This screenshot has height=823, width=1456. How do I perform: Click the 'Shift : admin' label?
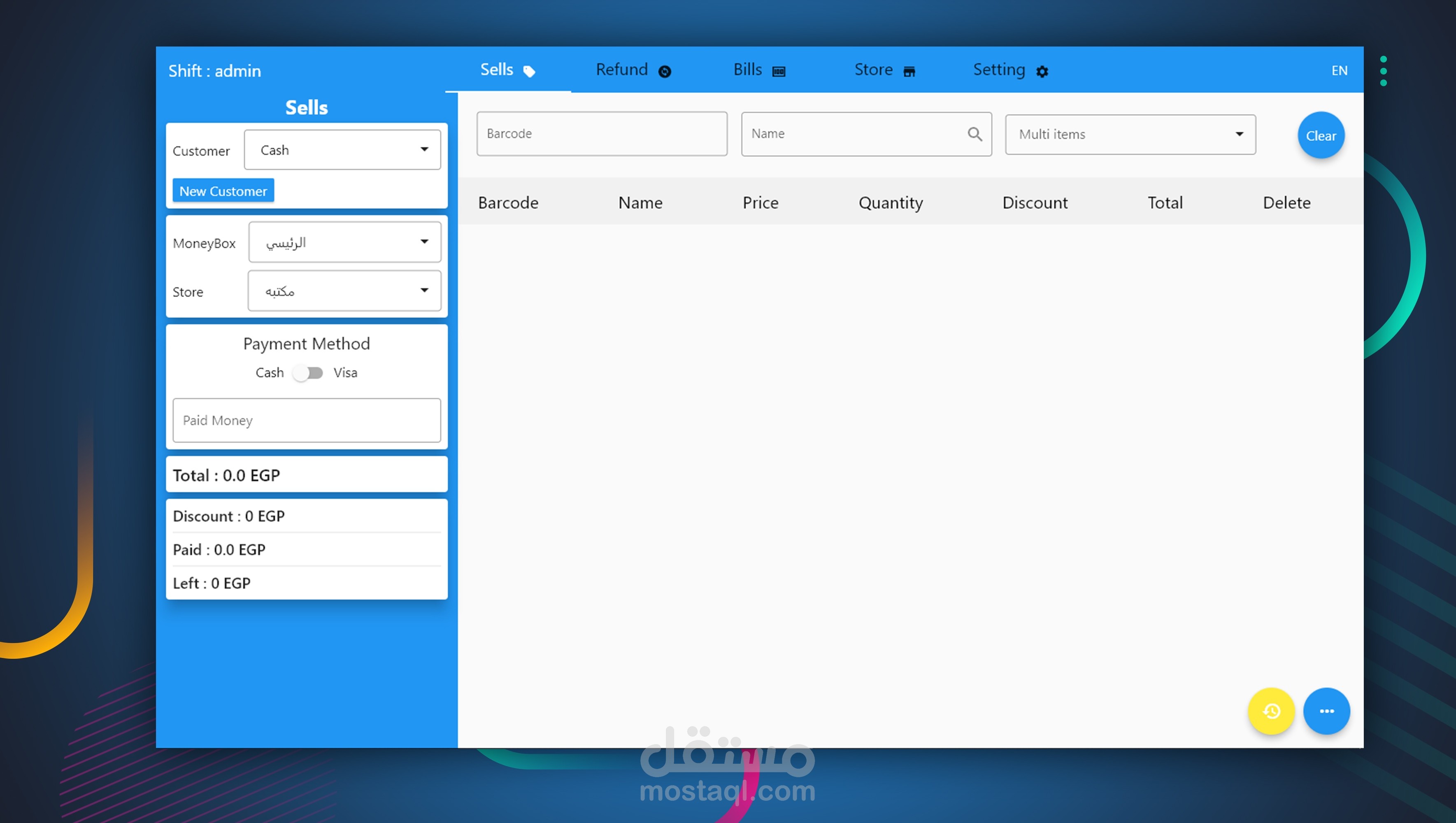coord(215,71)
